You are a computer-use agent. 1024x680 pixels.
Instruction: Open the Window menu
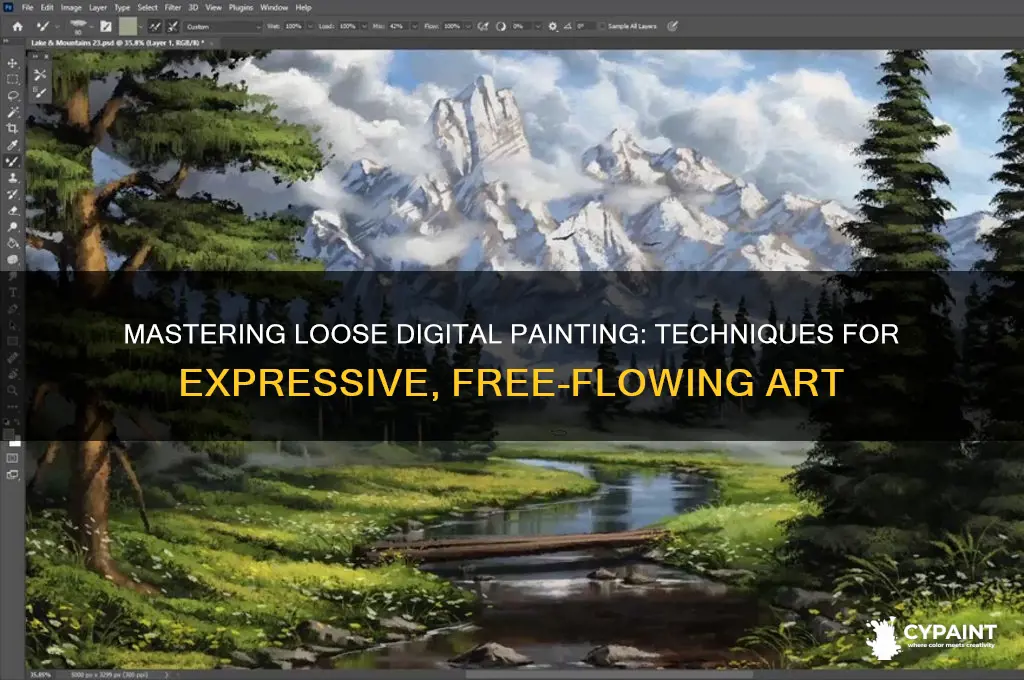click(274, 8)
